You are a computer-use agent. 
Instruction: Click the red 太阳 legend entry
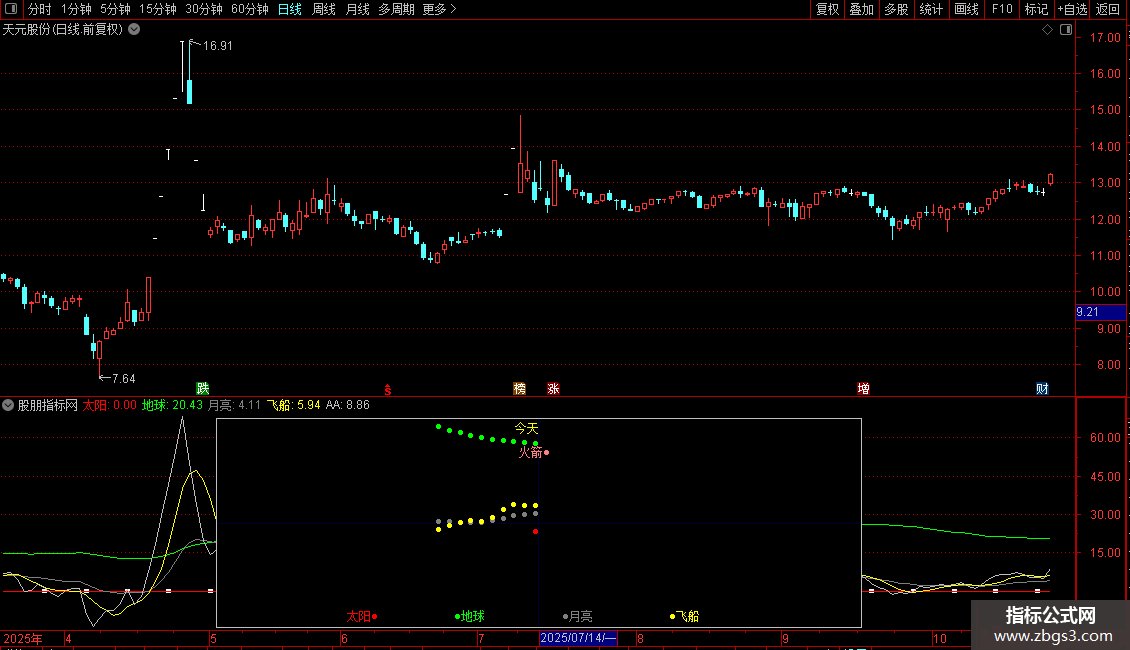point(362,616)
